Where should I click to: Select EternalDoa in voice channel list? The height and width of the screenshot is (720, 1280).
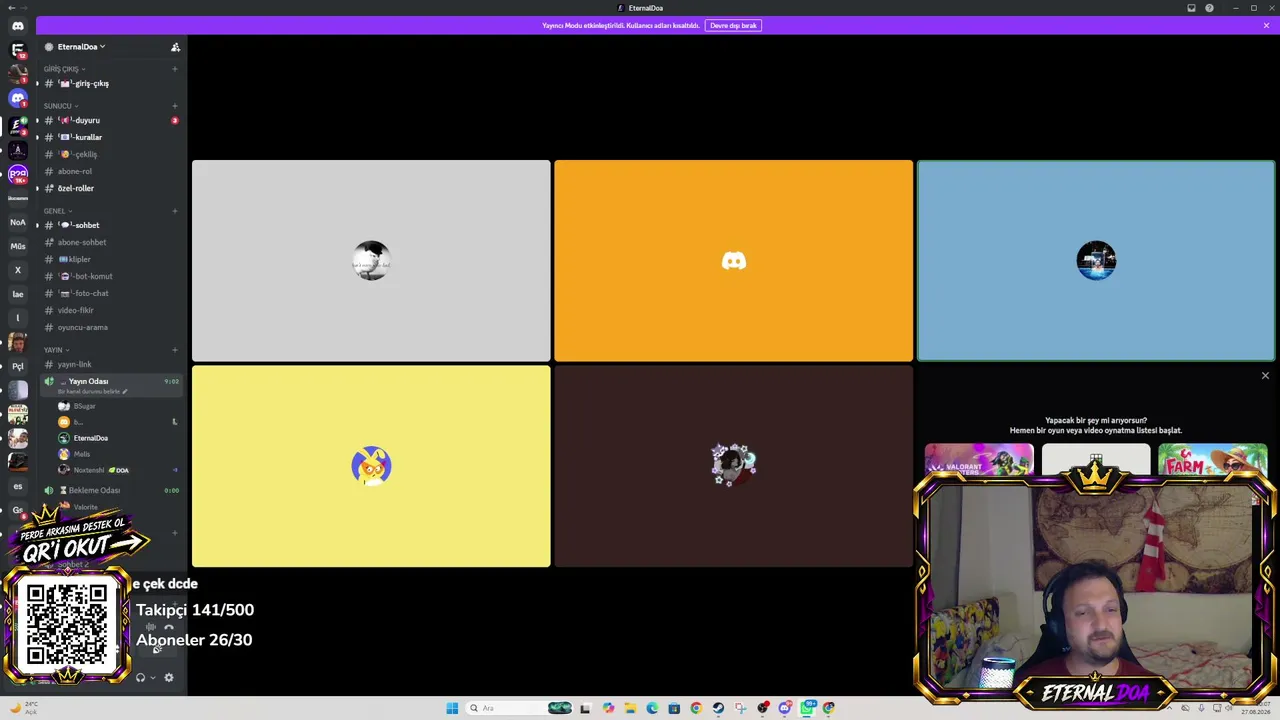[x=118, y=438]
